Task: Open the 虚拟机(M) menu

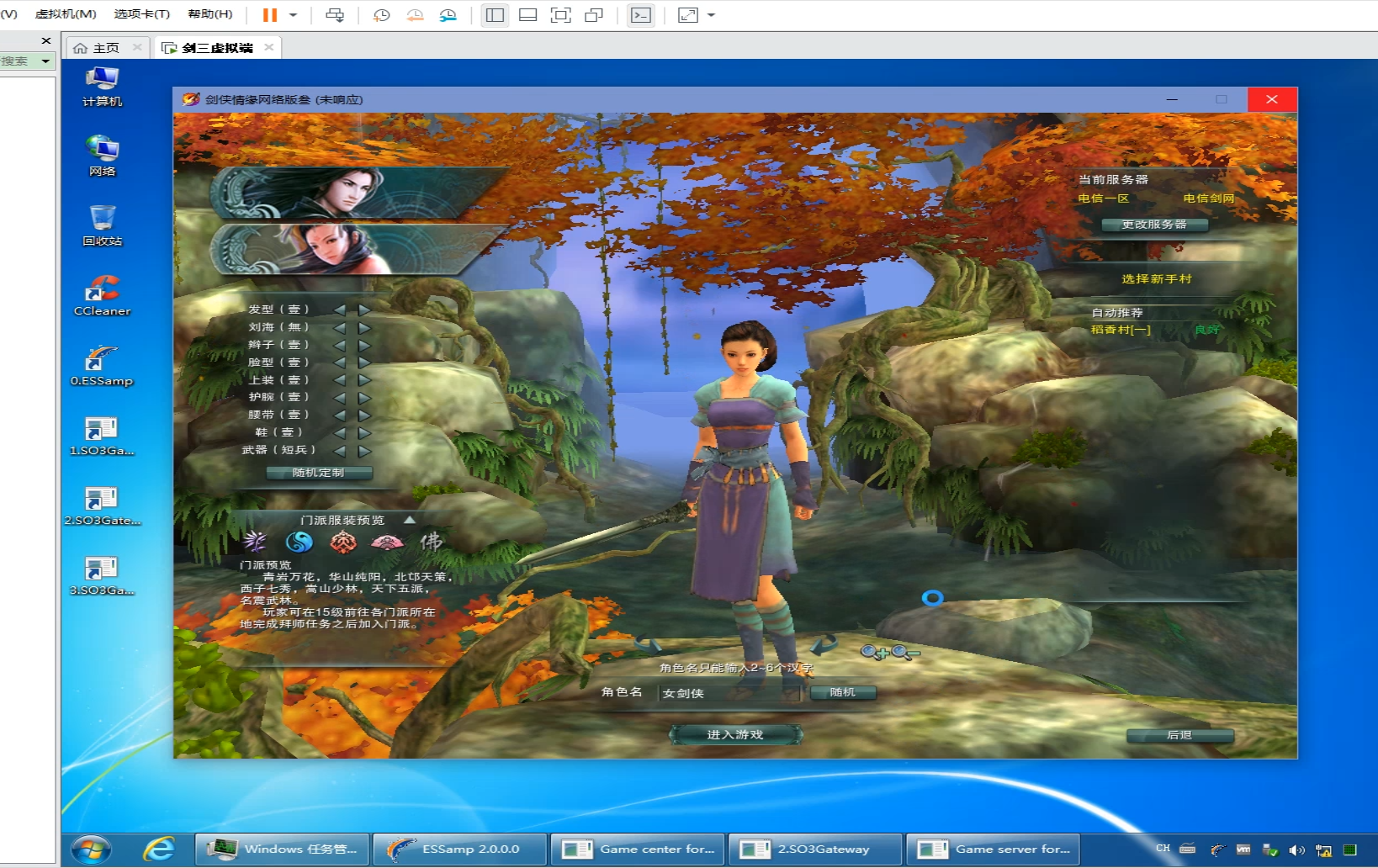Action: point(66,14)
